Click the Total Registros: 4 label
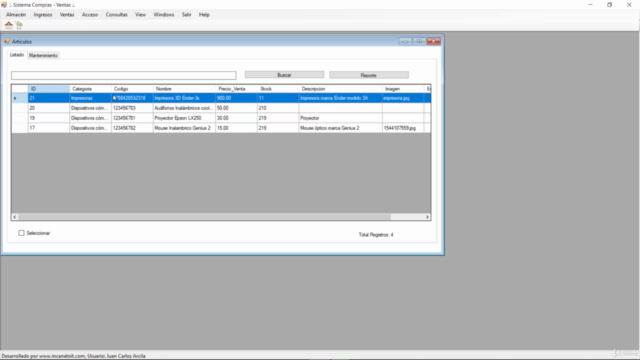The image size is (640, 360). [376, 235]
